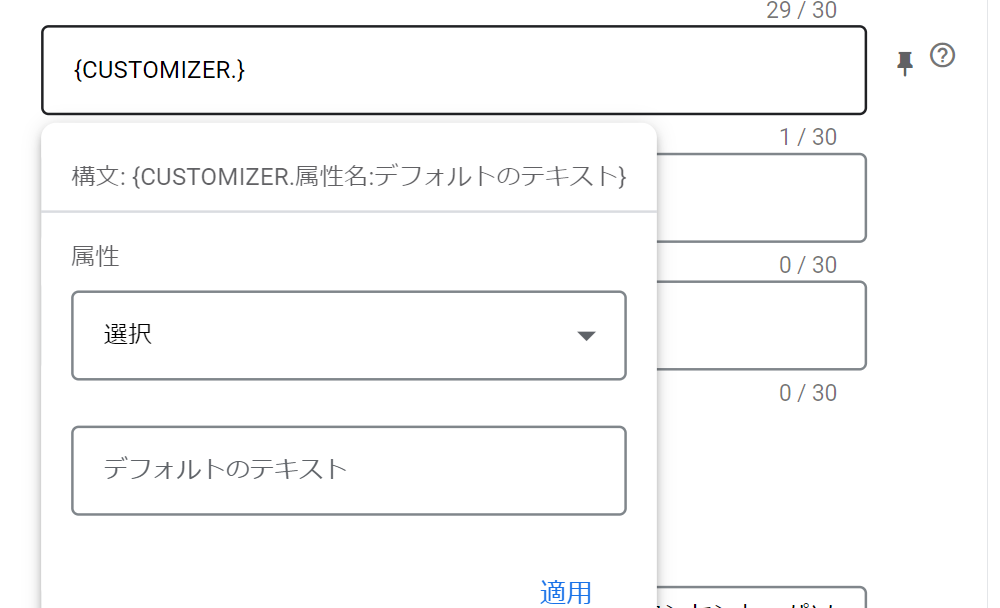Click the 1 / 30 character counter
This screenshot has height=608, width=1000.
tap(808, 137)
